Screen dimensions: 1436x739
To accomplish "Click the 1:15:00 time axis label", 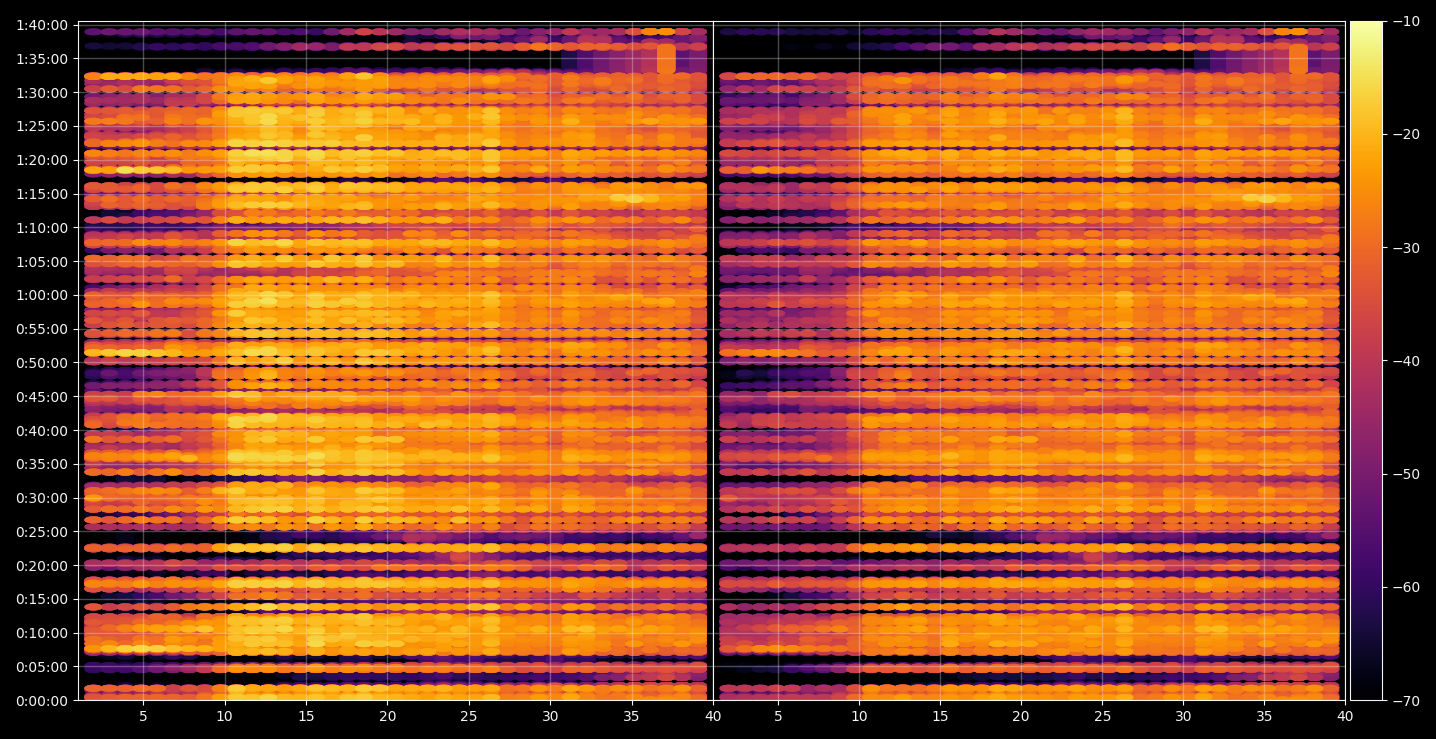I will (x=42, y=193).
